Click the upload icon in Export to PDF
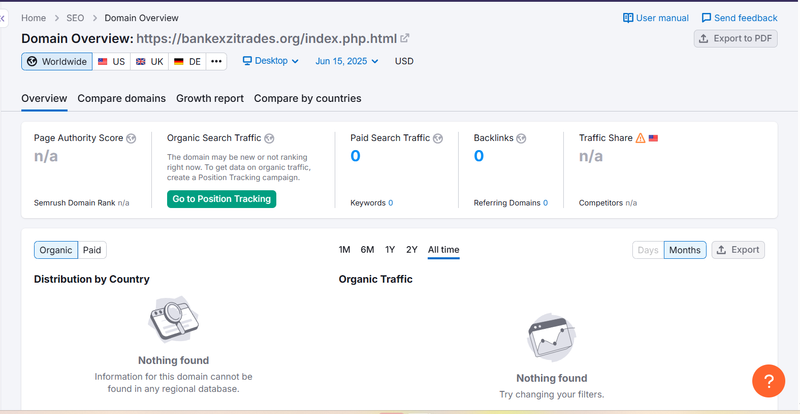800x414 pixels. tap(704, 38)
